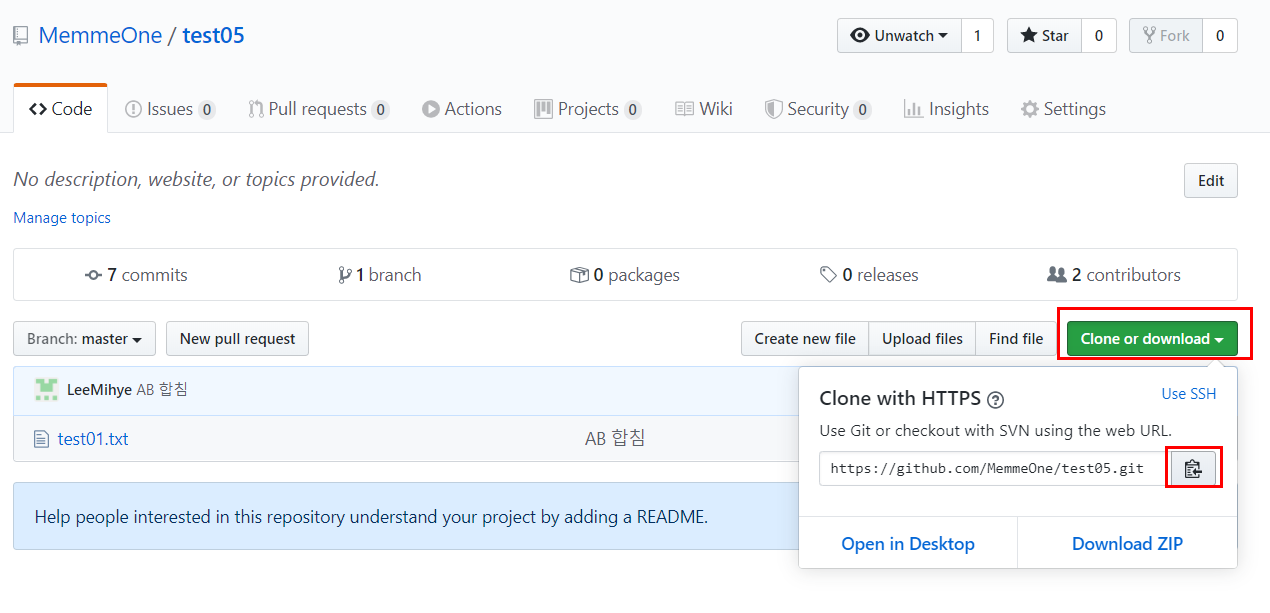Star this repository
This screenshot has width=1270, height=613.
pos(1045,36)
